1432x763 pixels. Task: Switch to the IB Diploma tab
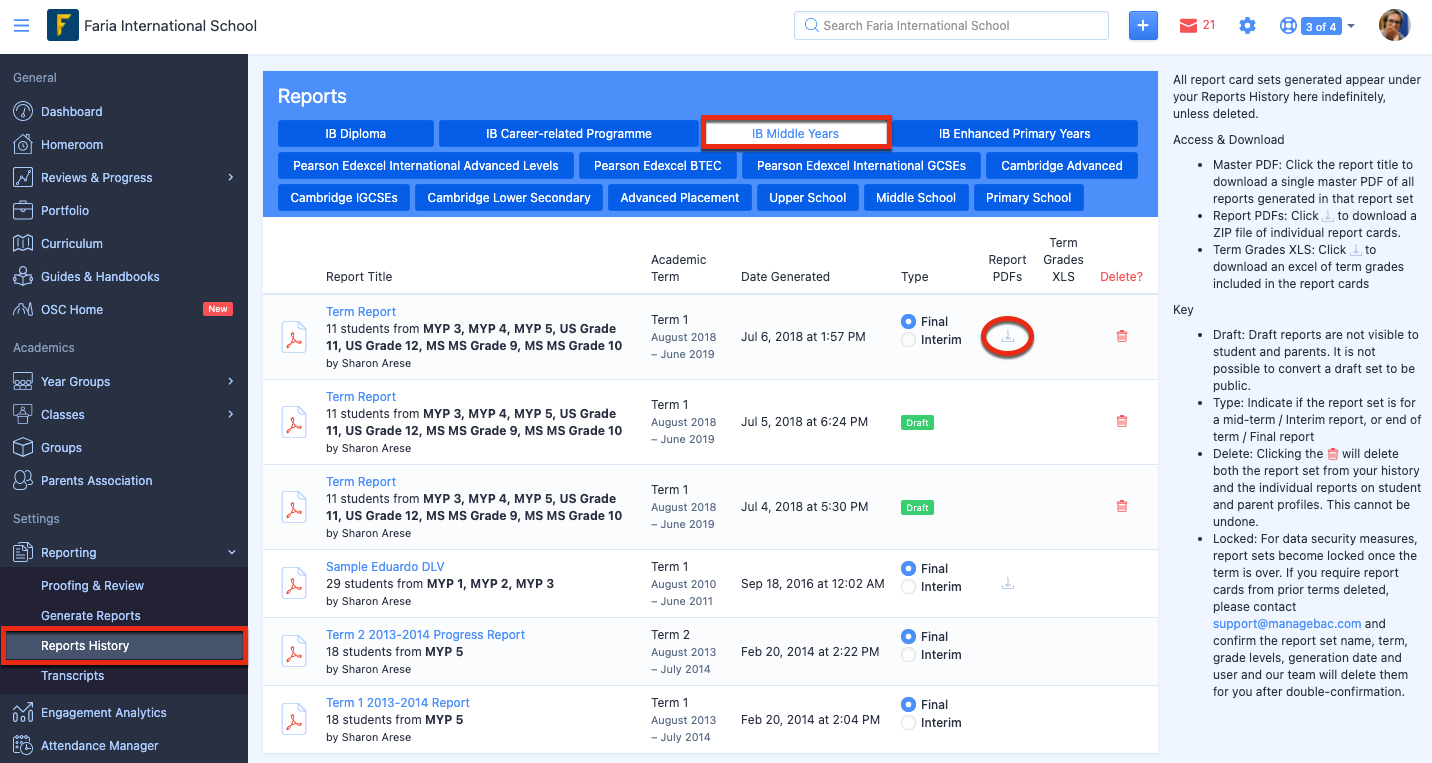[355, 133]
